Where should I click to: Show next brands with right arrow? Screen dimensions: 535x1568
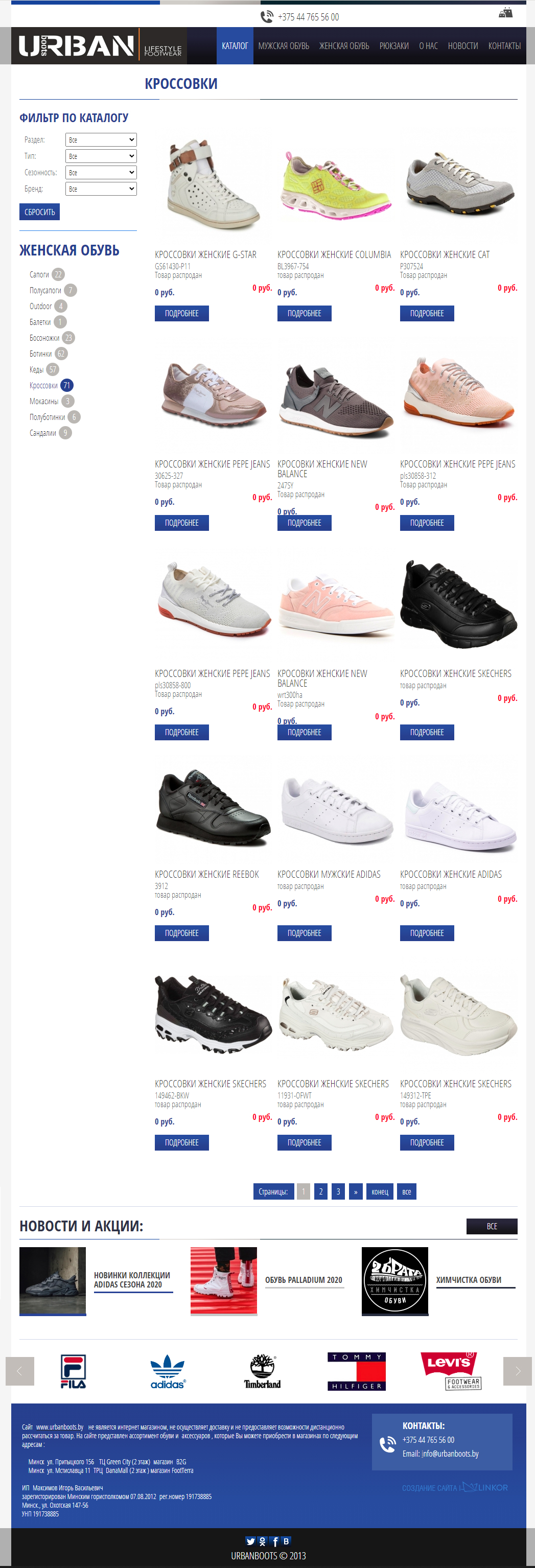517,1371
